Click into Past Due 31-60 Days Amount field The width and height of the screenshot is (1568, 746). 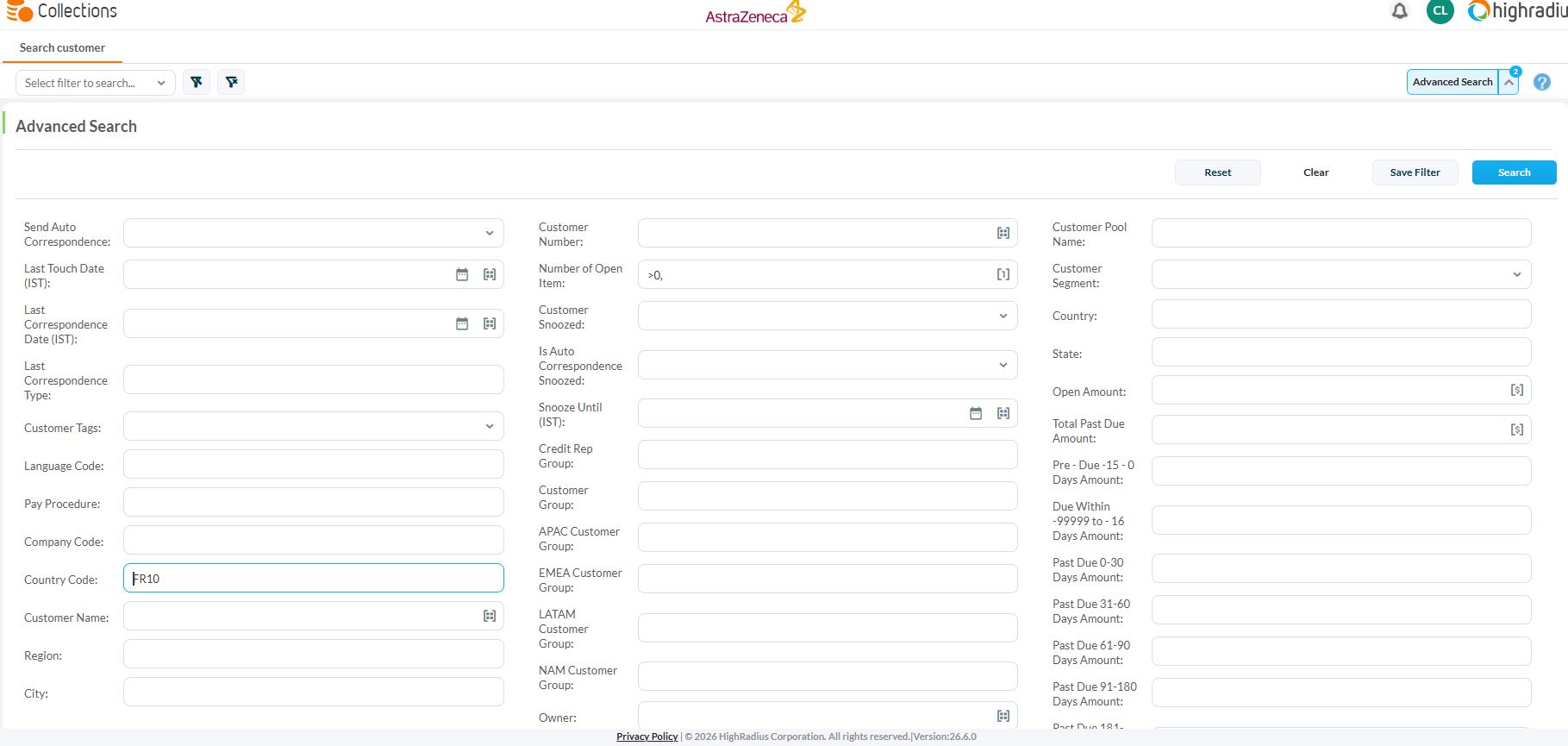(1341, 610)
